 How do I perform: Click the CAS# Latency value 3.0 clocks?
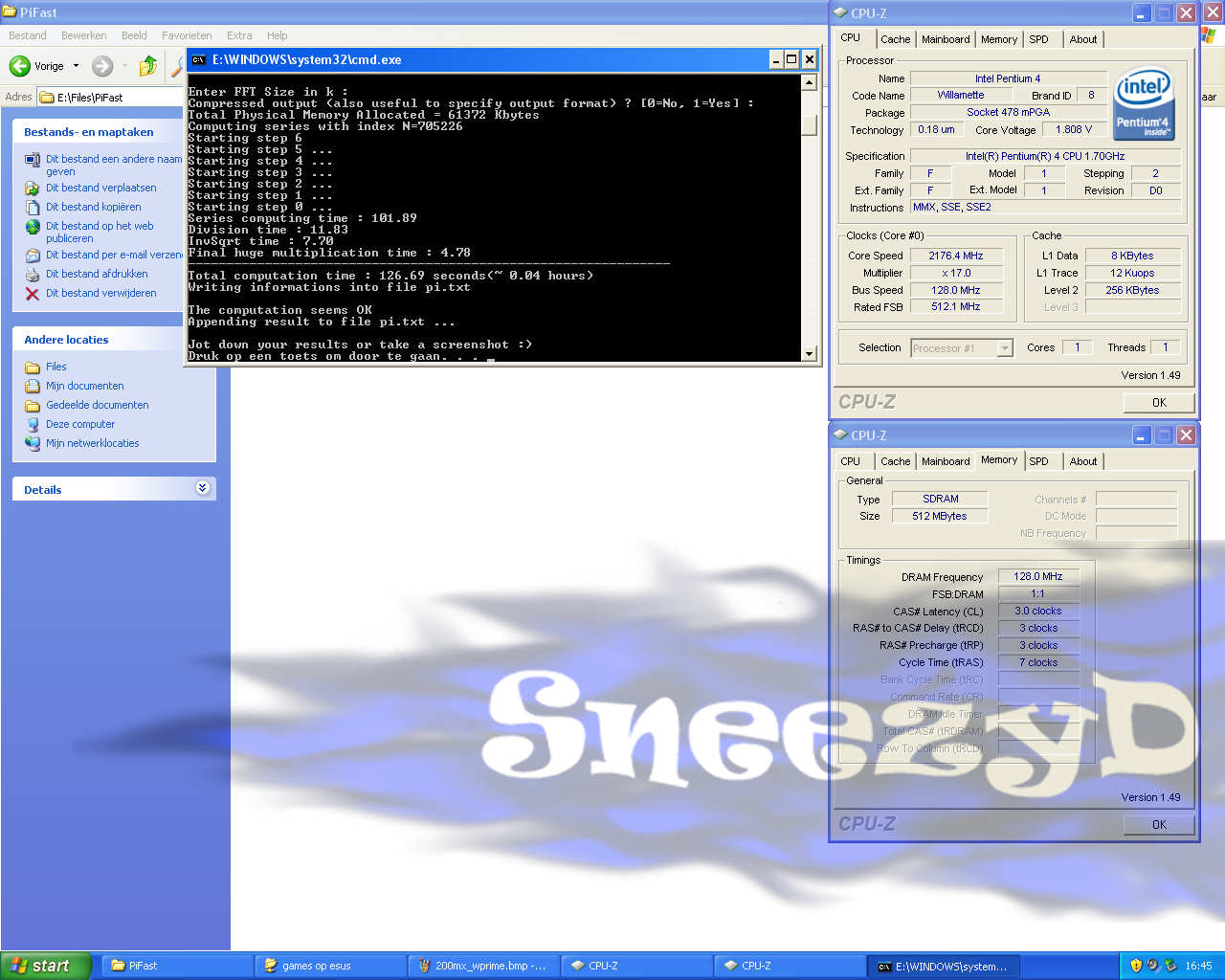[x=1038, y=611]
